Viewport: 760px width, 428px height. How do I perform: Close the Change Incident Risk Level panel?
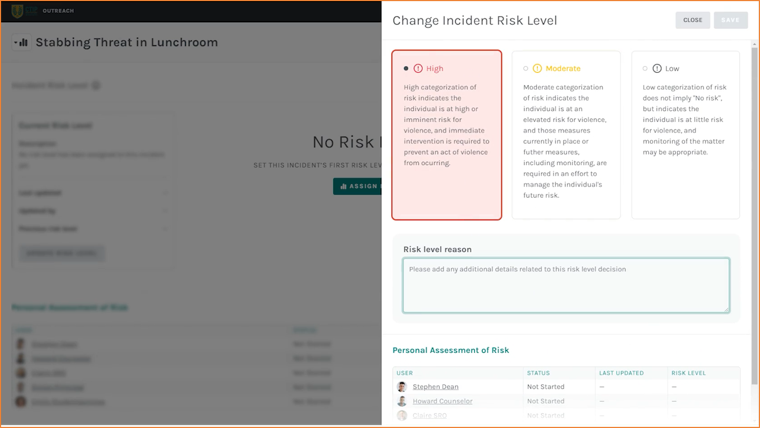(x=693, y=20)
